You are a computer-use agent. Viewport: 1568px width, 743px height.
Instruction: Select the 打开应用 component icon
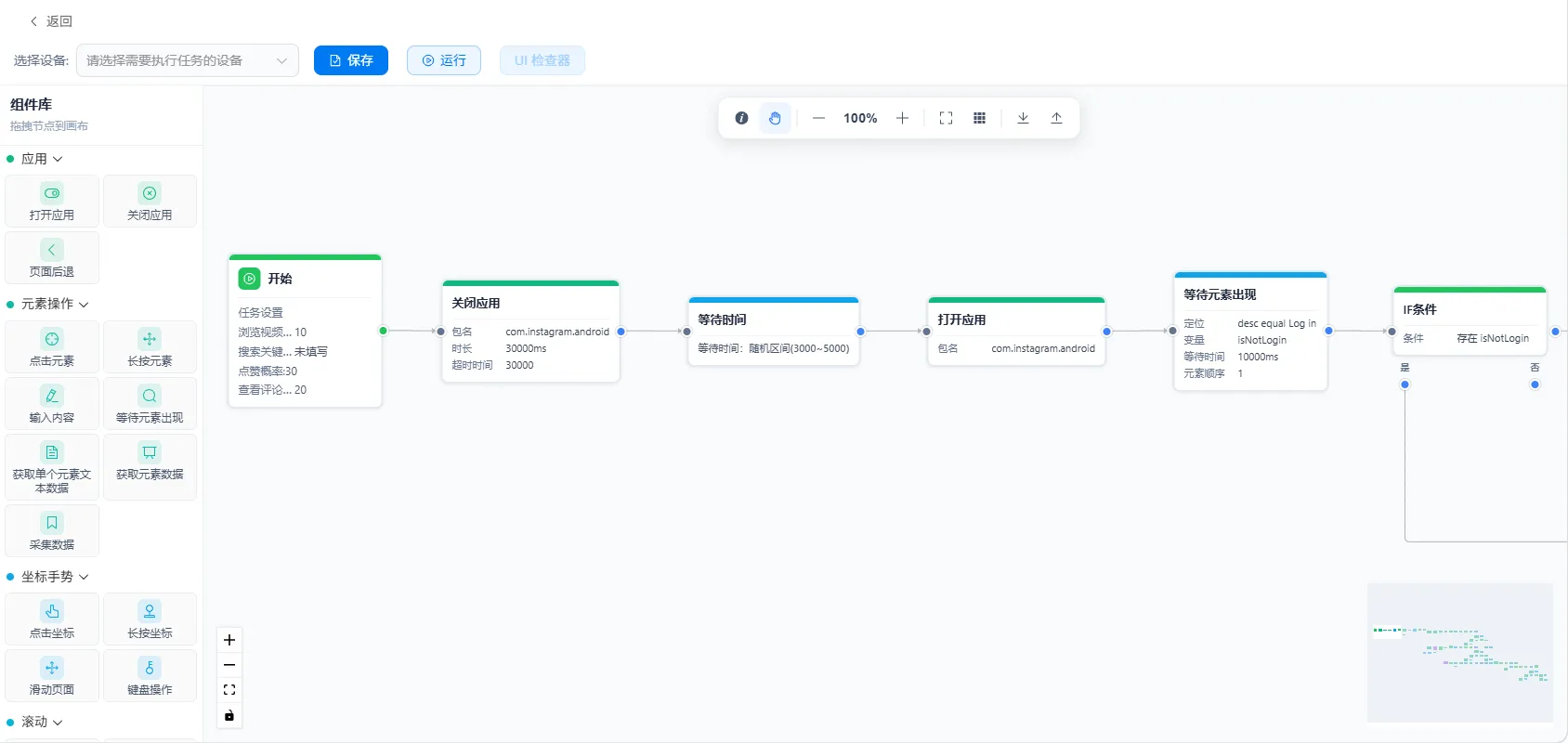[52, 193]
